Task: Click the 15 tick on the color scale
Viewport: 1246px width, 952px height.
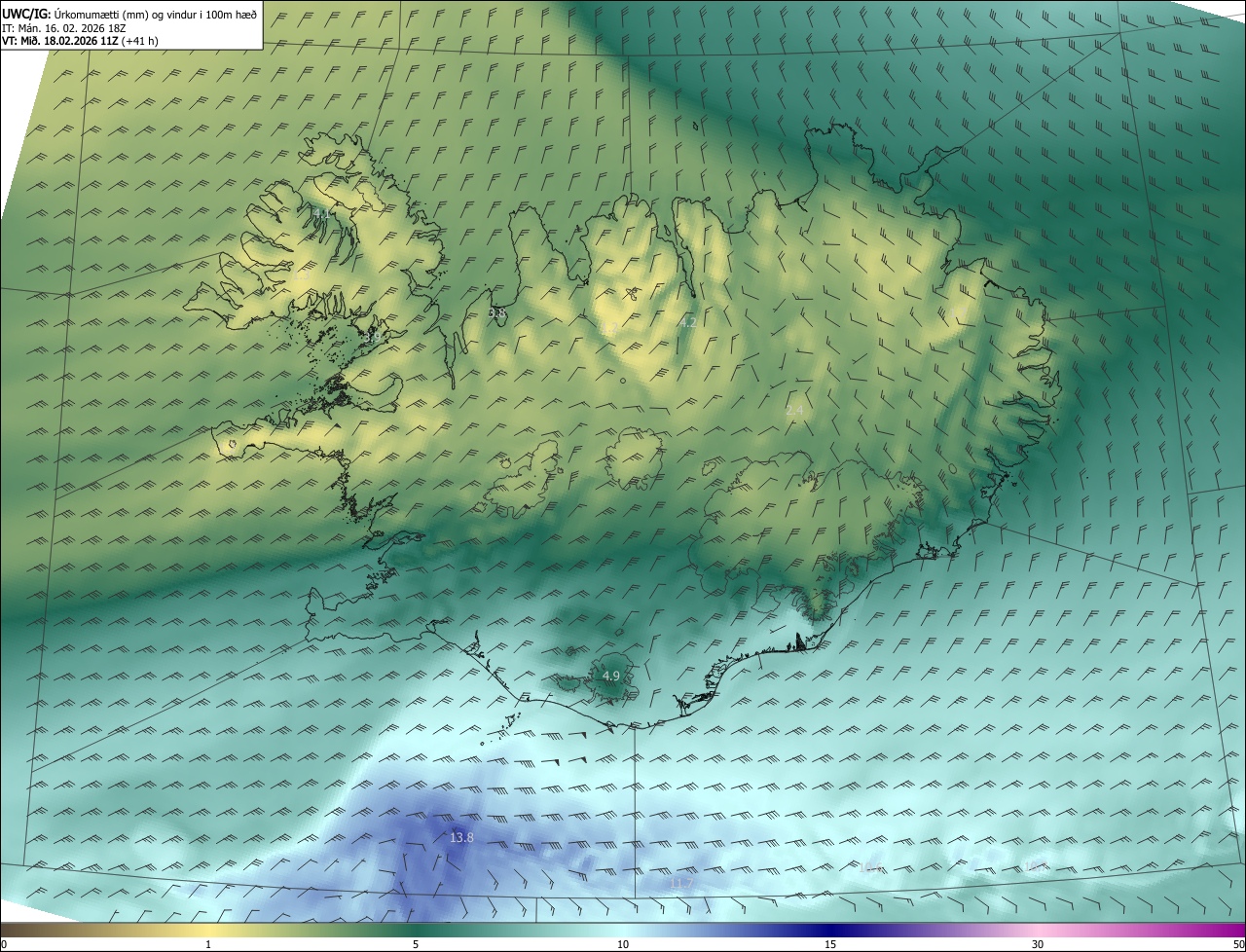Action: tap(830, 944)
